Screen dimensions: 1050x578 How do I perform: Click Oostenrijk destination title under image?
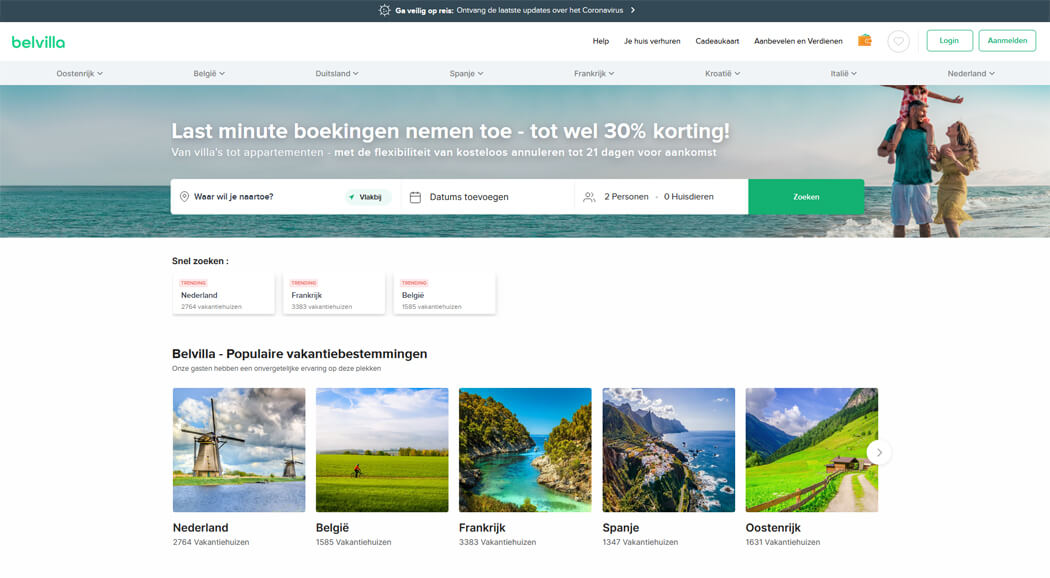[773, 528]
